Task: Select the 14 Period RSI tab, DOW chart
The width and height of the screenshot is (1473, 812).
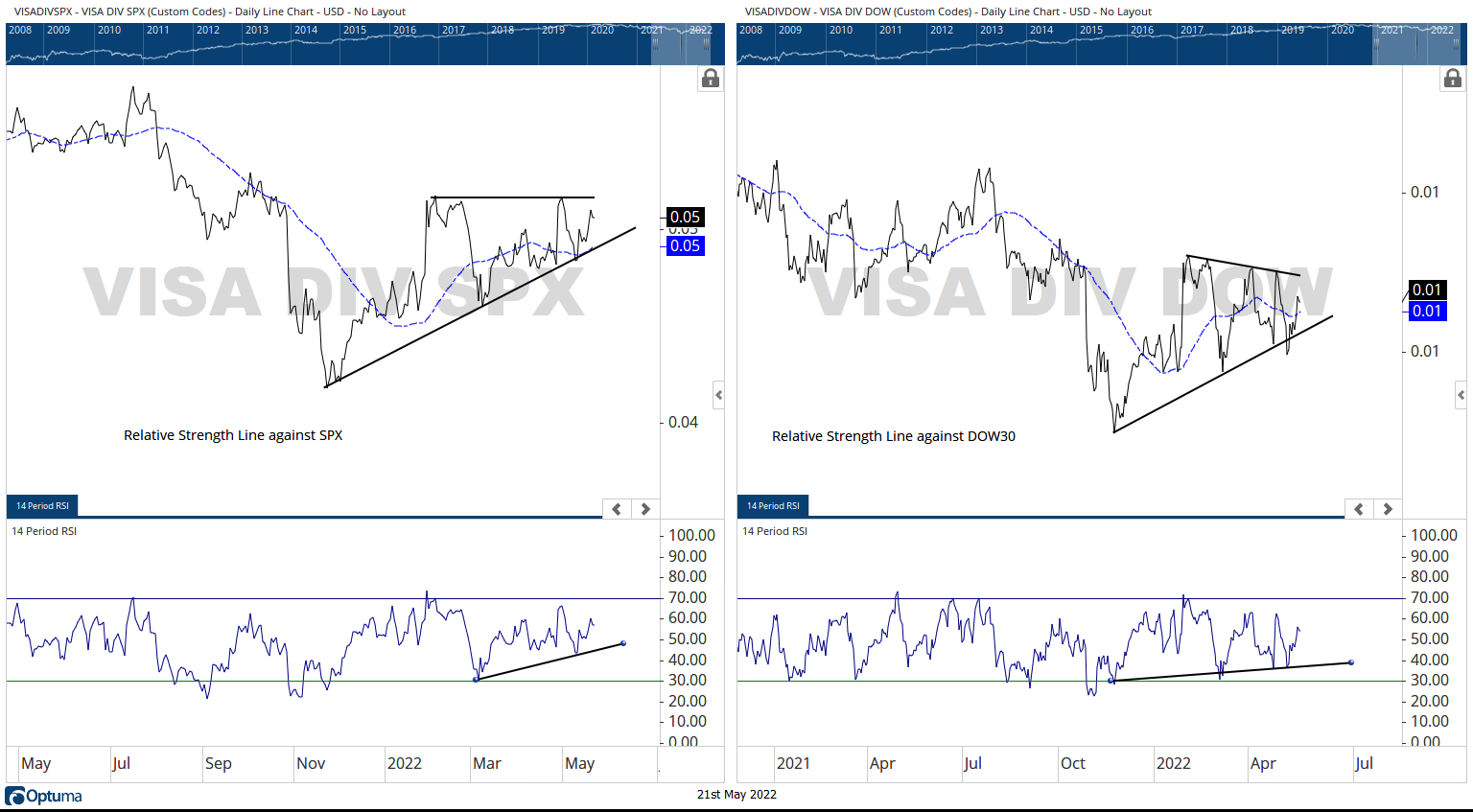Action: (773, 505)
